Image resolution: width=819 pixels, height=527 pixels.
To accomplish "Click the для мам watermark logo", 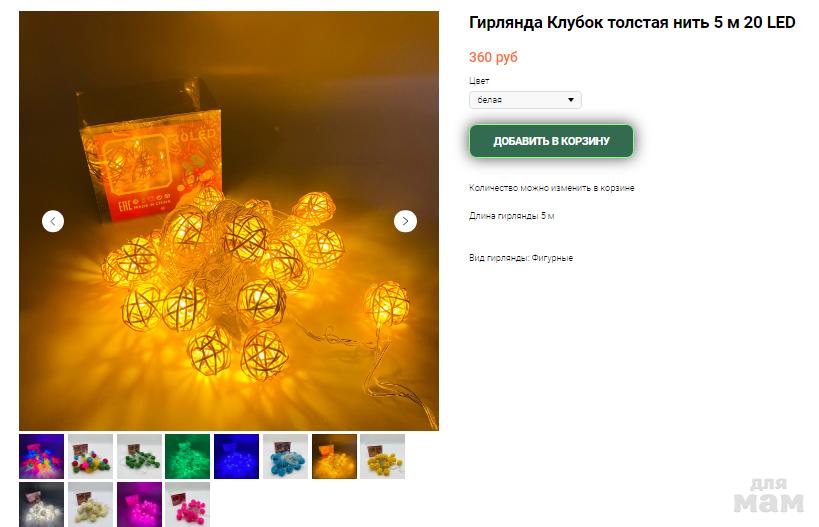I will click(768, 496).
